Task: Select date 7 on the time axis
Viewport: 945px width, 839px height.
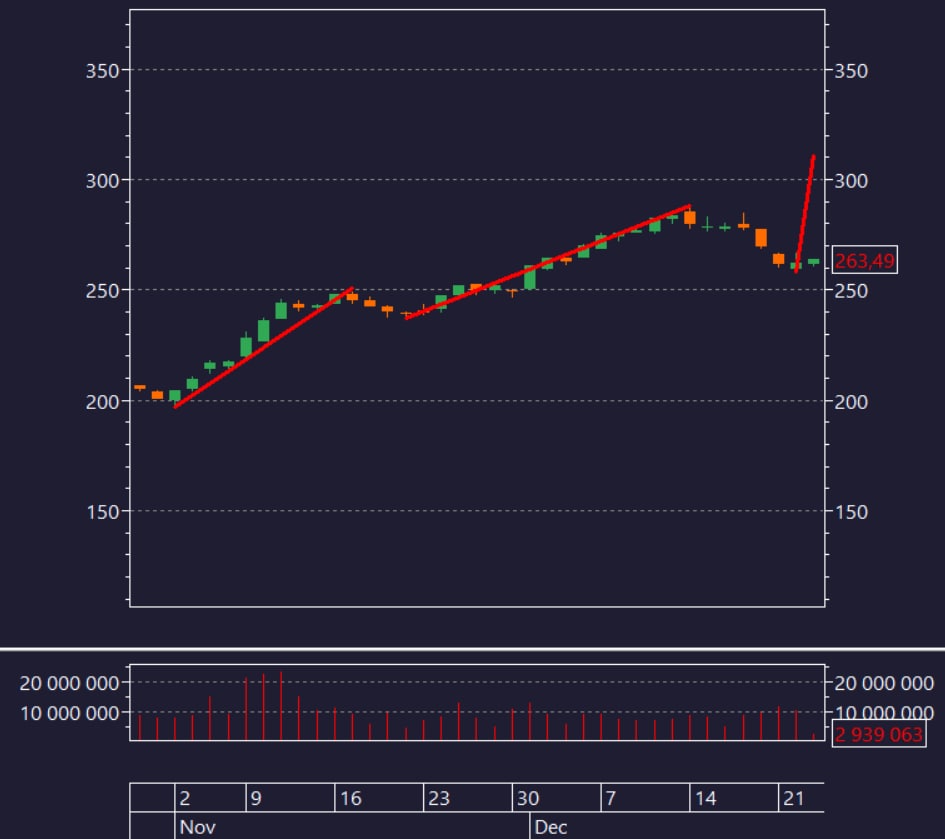Action: coord(611,798)
